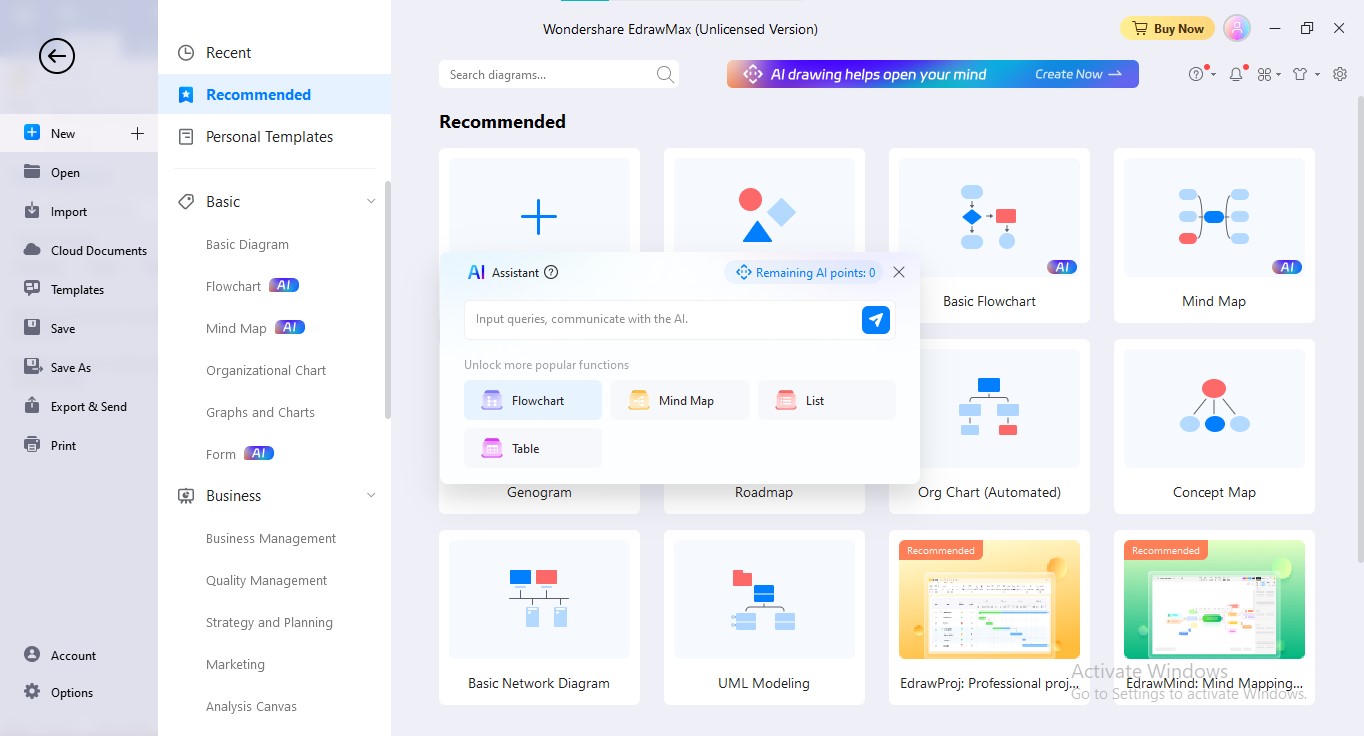Open the Basic Flowchart template

click(x=989, y=236)
